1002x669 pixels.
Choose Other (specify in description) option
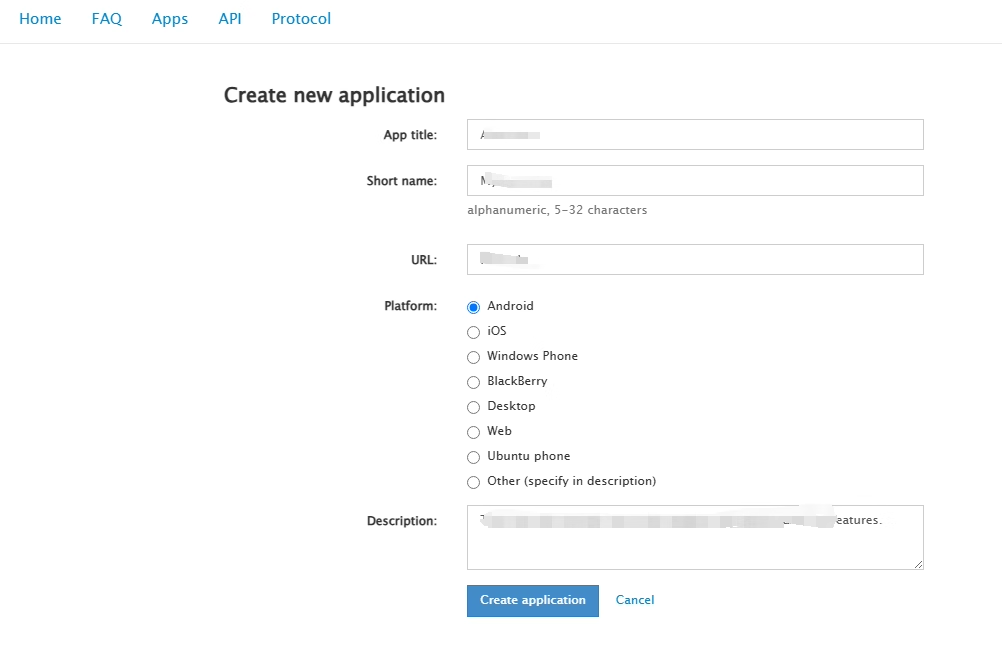coord(474,482)
